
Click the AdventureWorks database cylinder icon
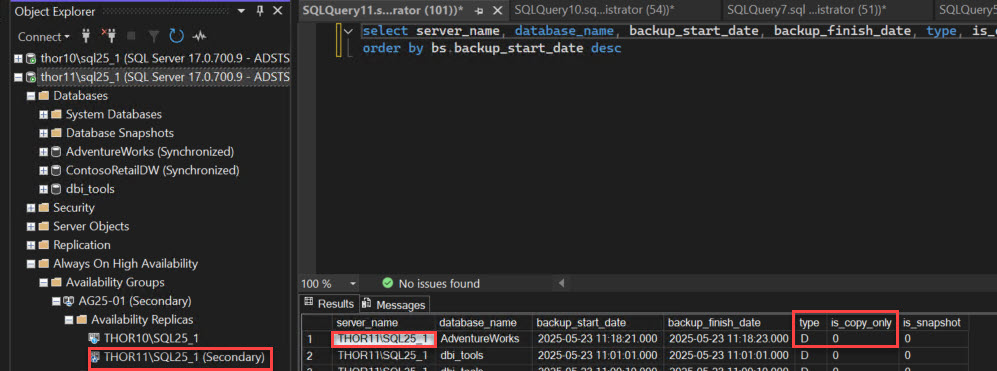(x=55, y=152)
